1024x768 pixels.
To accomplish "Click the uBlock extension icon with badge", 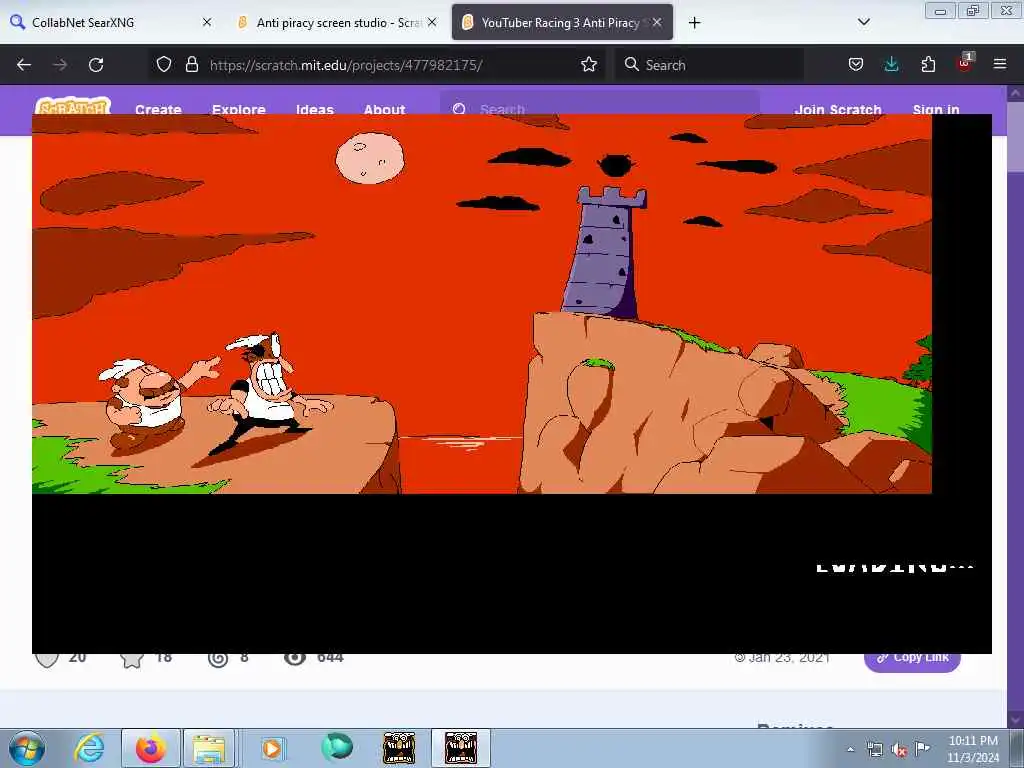I will pyautogui.click(x=965, y=63).
